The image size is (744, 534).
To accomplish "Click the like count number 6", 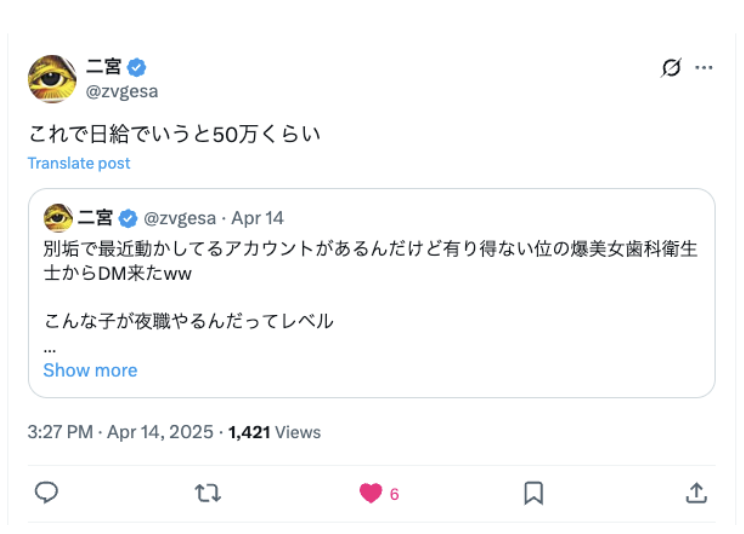I will (x=394, y=494).
